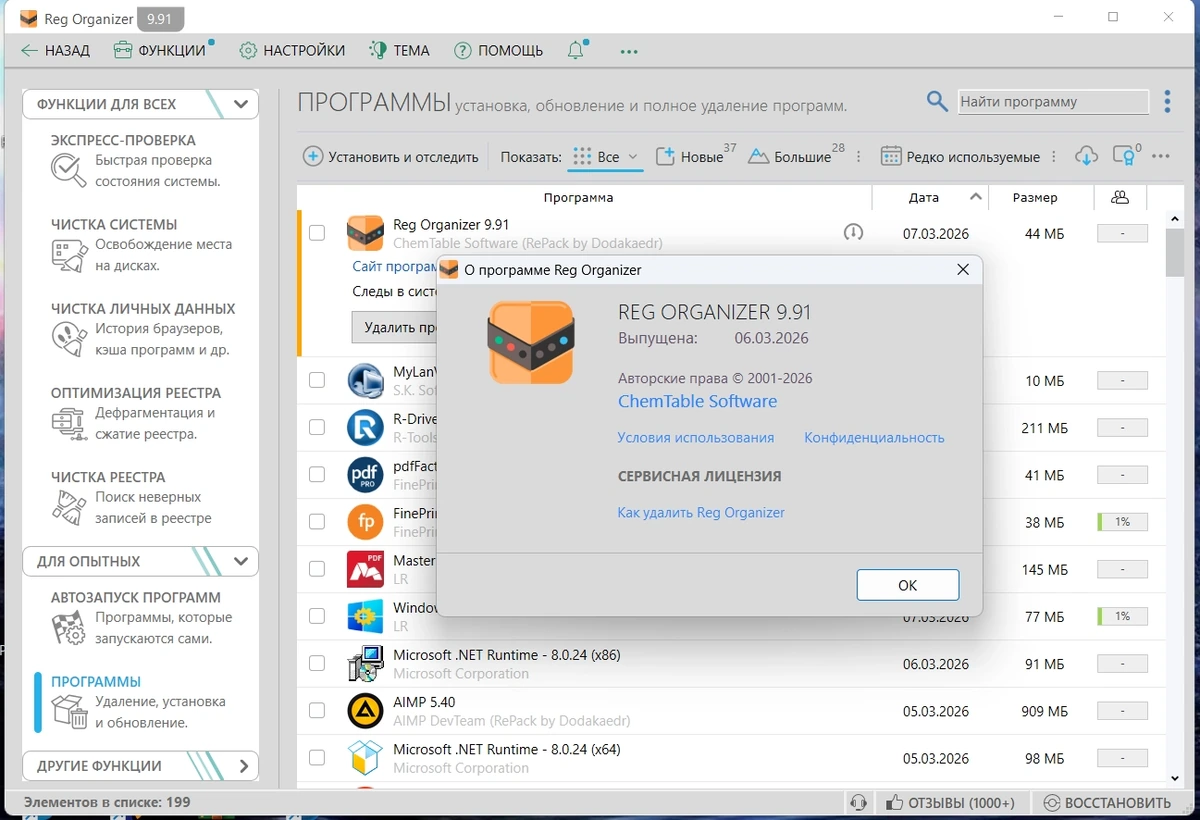Open ОТЗЫВЫ (1000+) in status bar
This screenshot has width=1200, height=820.
(950, 803)
